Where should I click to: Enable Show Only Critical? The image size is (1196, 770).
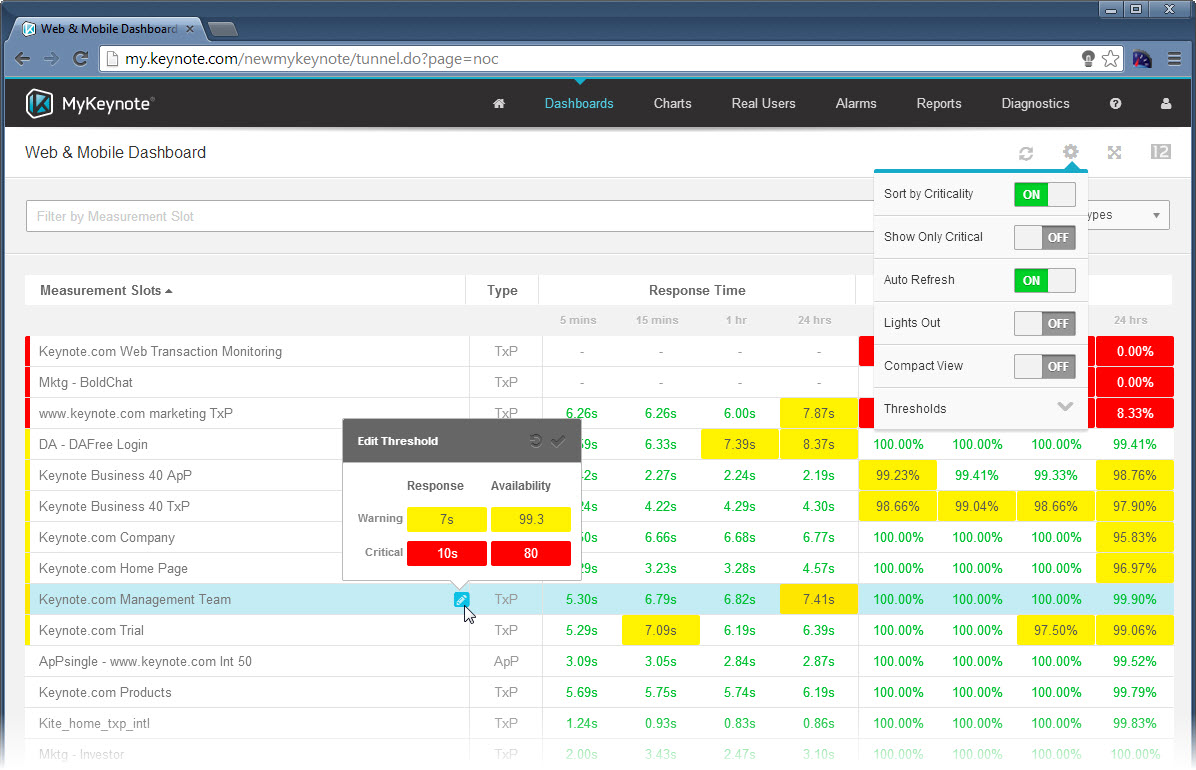point(1045,237)
